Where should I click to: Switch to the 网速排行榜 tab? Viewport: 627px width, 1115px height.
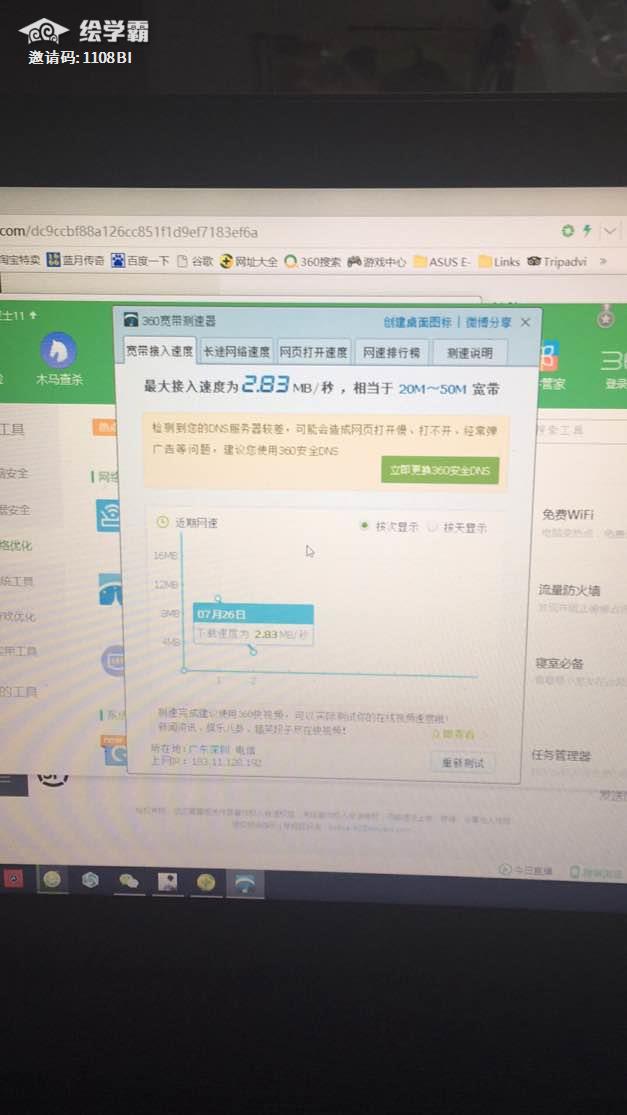click(x=392, y=352)
